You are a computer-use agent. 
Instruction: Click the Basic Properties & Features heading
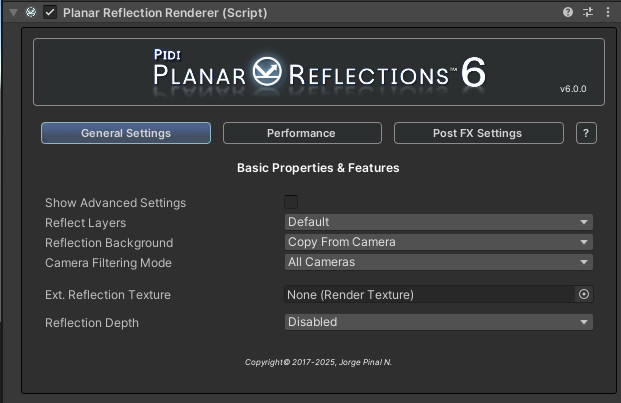coord(318,168)
